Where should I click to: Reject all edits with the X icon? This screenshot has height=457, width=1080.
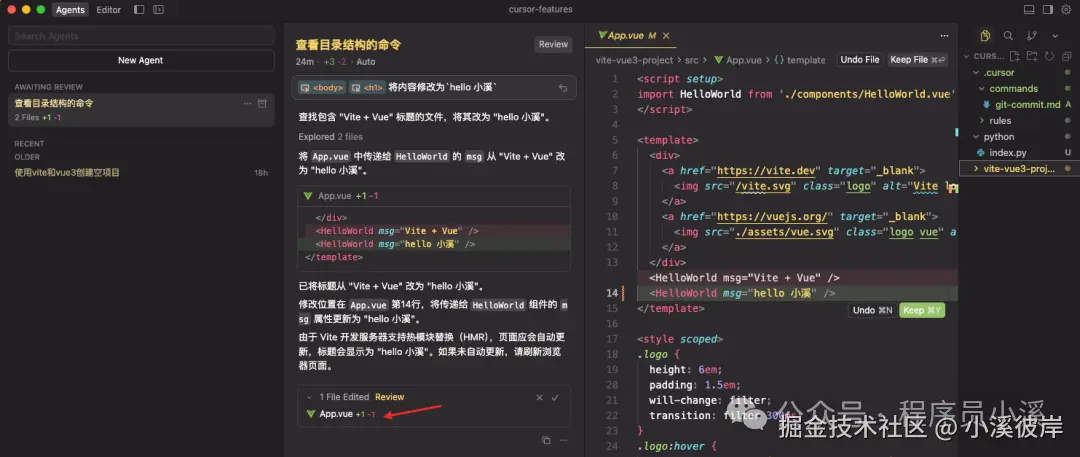(x=539, y=397)
